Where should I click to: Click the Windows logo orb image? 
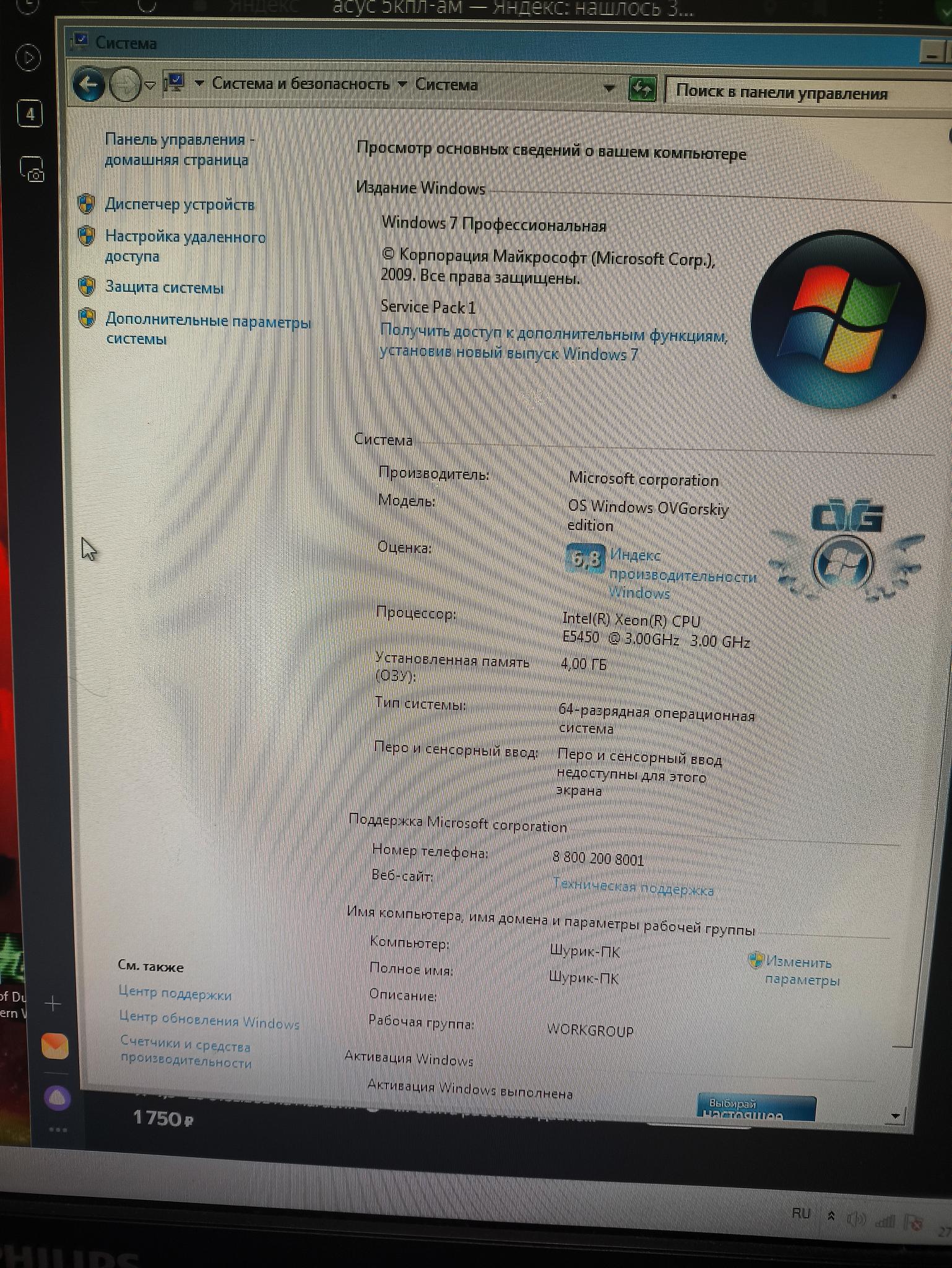[837, 319]
